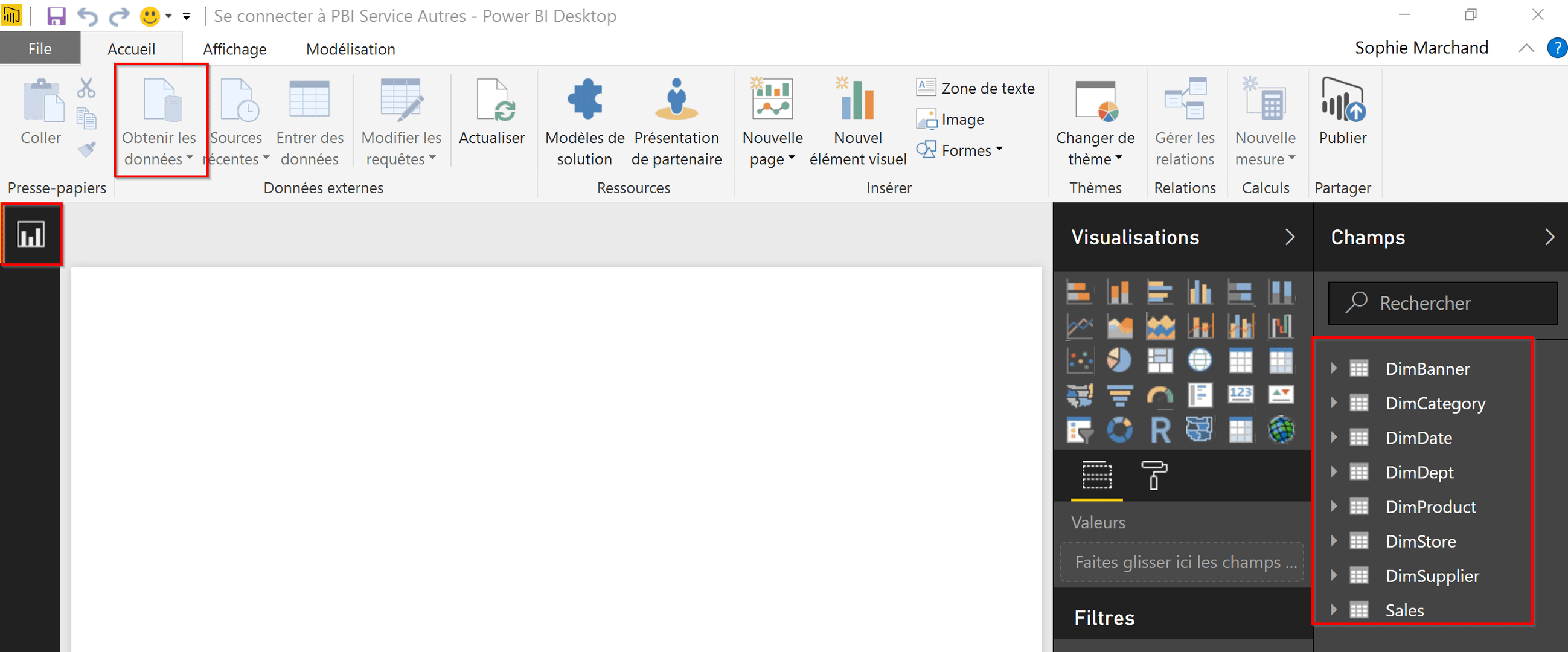
Task: Open the File menu tab
Action: coord(40,49)
